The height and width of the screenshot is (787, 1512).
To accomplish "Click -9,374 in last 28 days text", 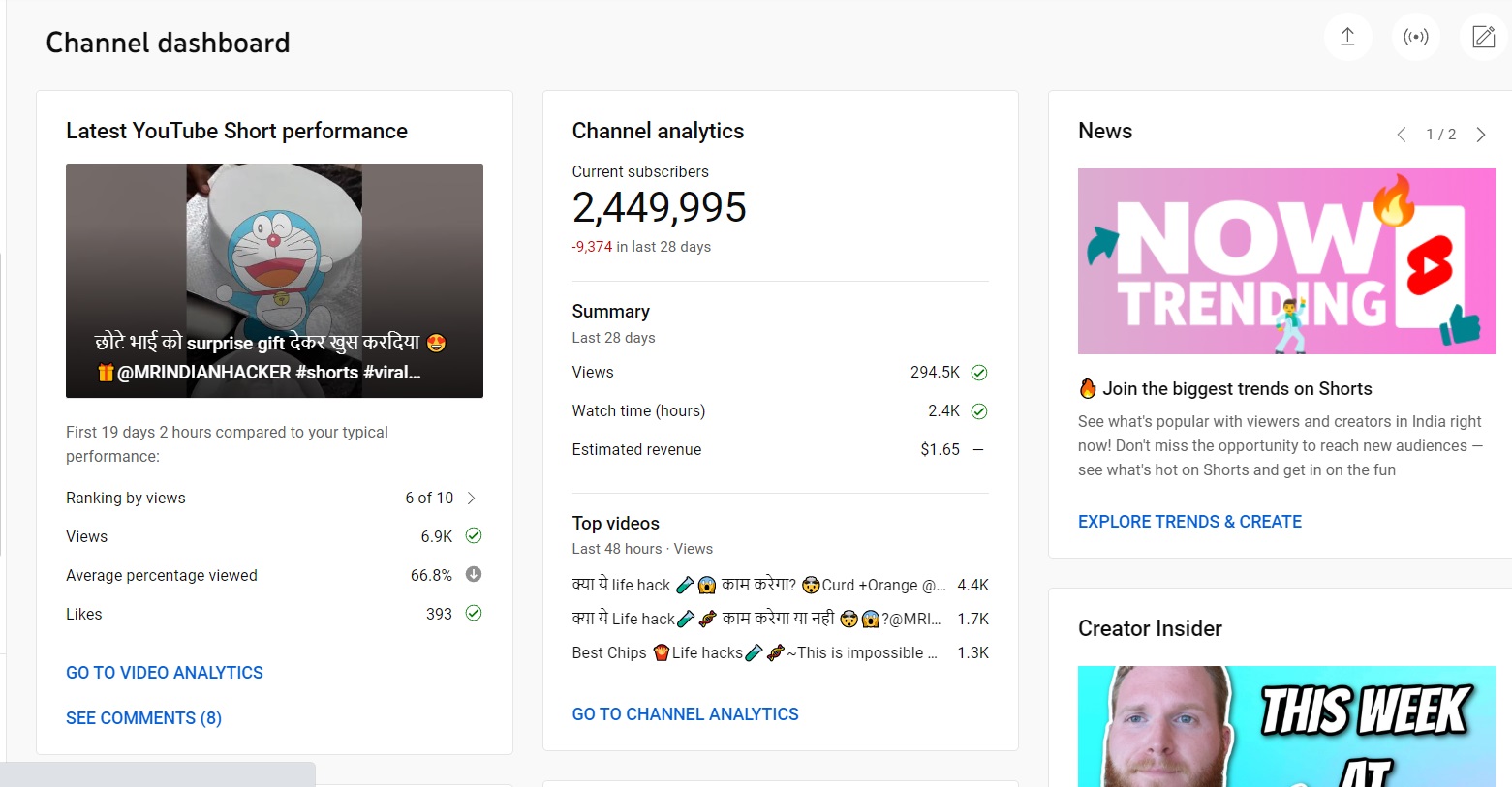I will (641, 247).
